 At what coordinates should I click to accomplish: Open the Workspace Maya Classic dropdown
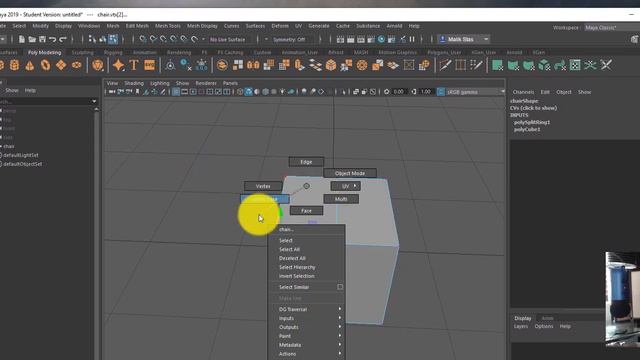[x=611, y=28]
